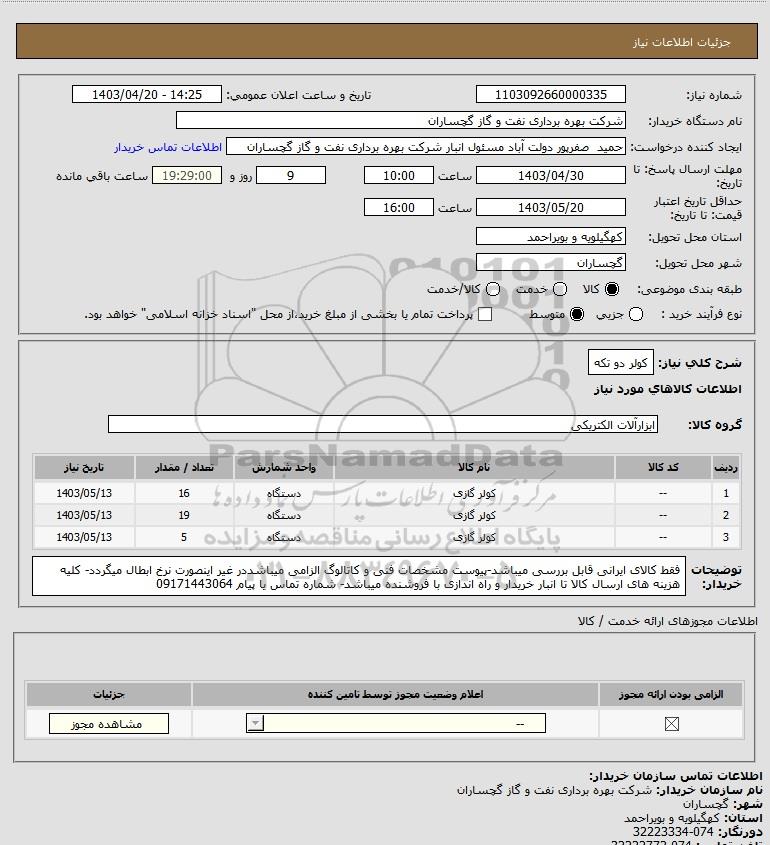Click the request creator field
Screen dimensions: 770x845
tap(426, 147)
